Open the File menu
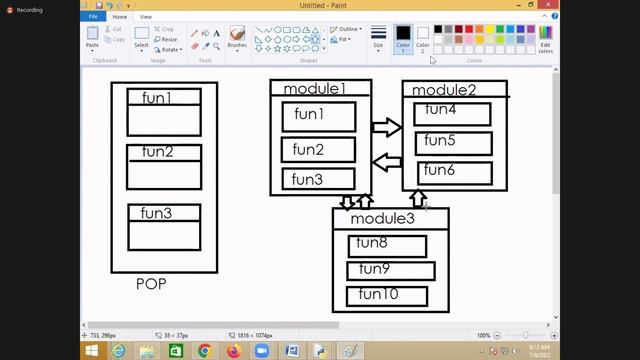Image resolution: width=640 pixels, height=360 pixels. coord(93,17)
